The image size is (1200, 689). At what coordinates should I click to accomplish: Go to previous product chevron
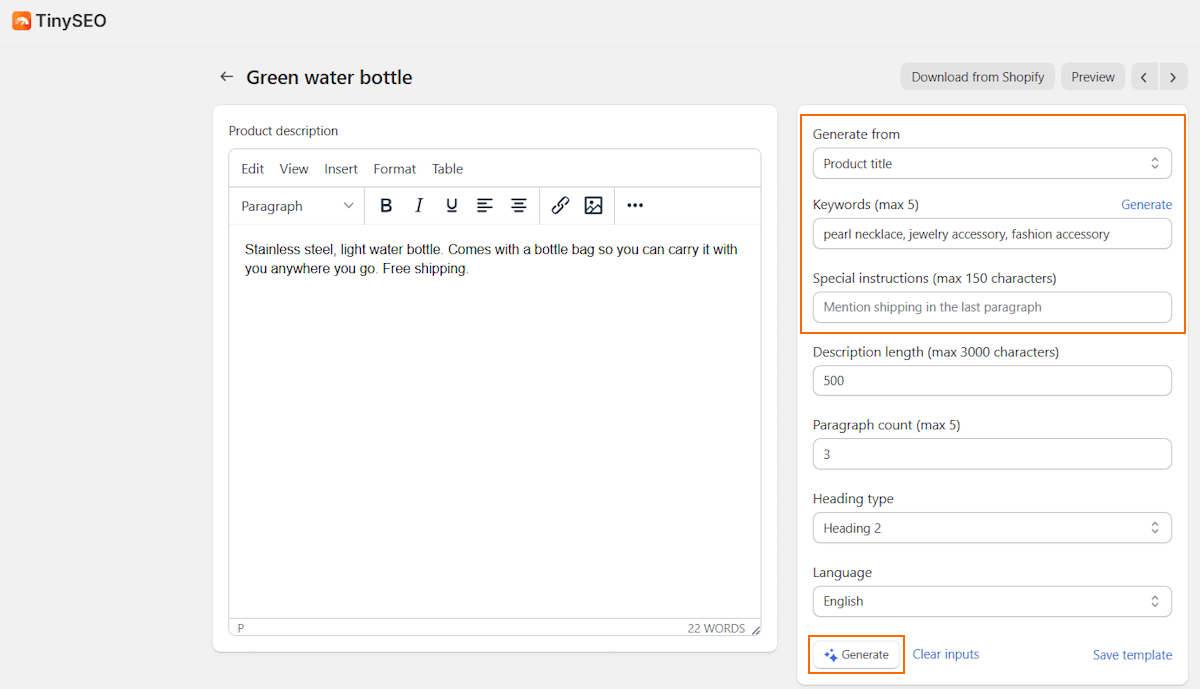1144,77
